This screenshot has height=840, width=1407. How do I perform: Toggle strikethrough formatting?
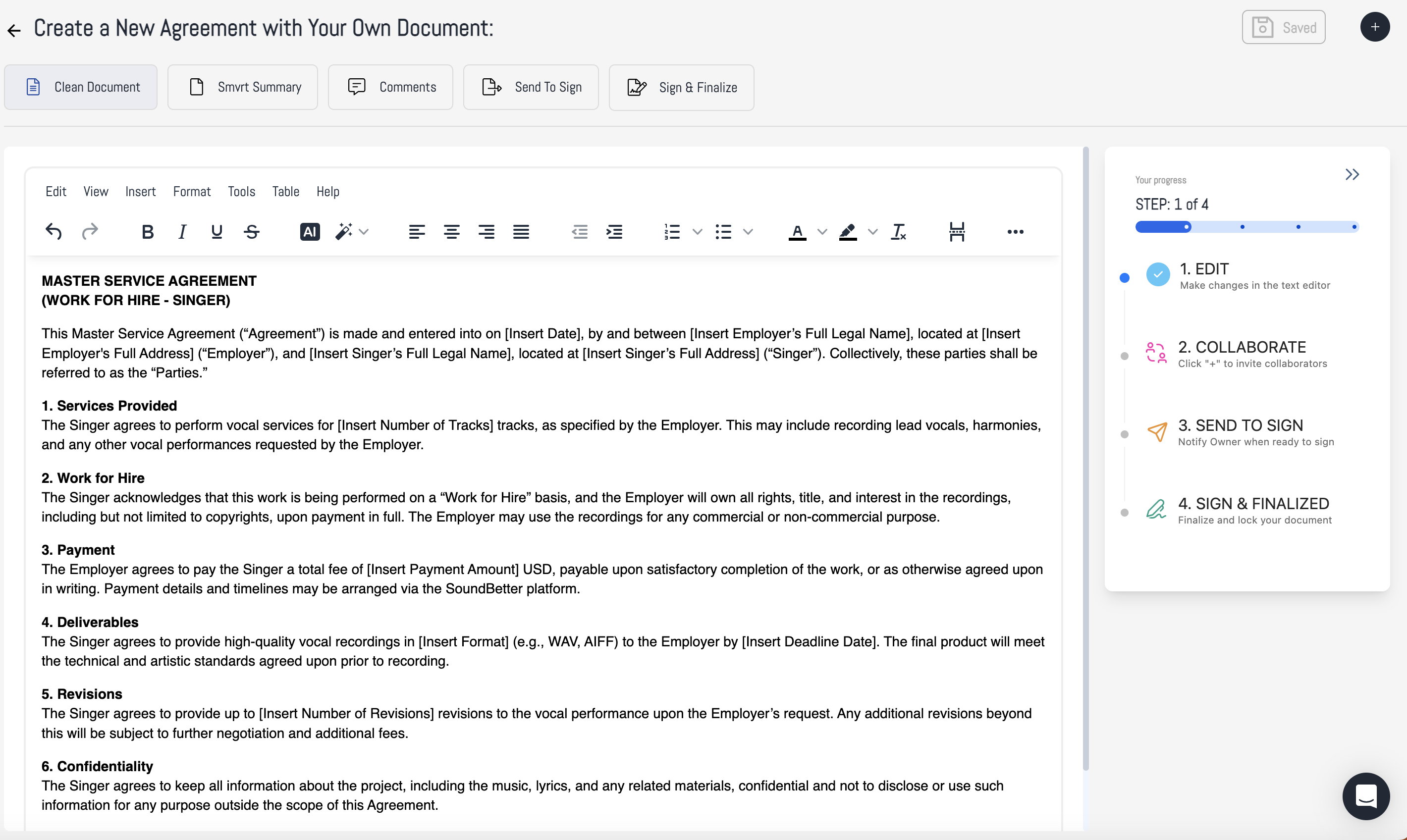coord(251,231)
